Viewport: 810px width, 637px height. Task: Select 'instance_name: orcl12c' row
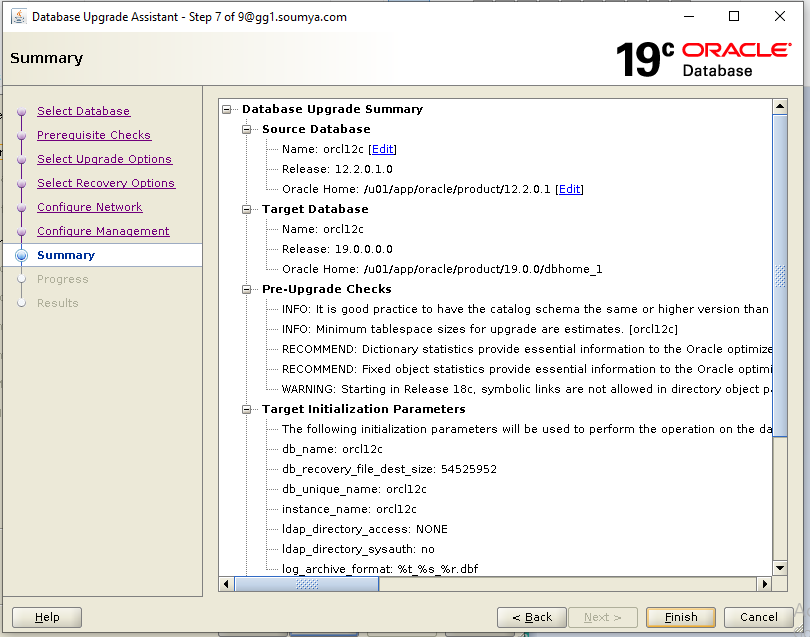click(349, 509)
